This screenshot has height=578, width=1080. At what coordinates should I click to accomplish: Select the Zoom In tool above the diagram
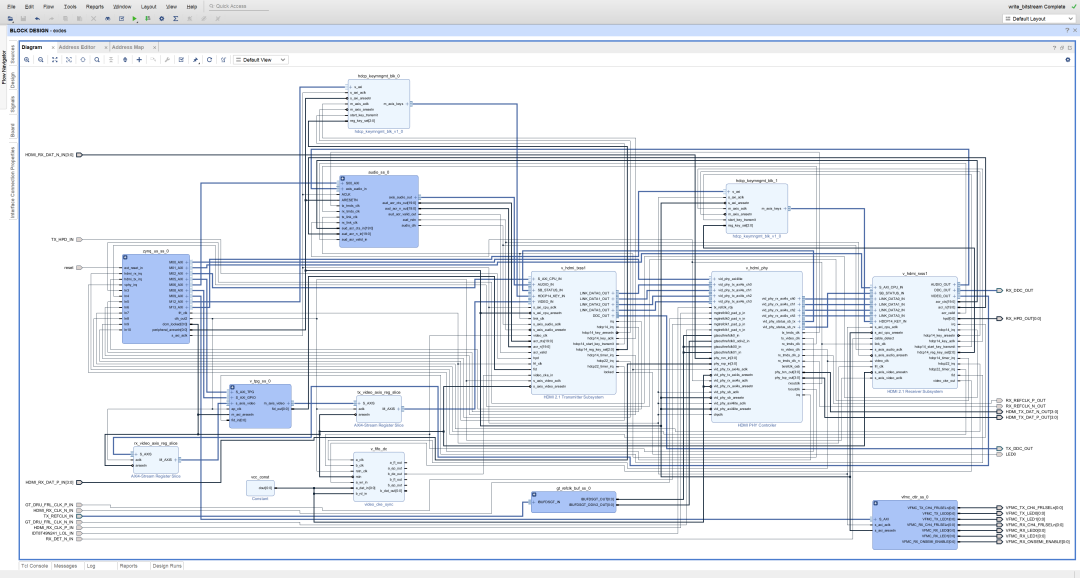(28, 60)
